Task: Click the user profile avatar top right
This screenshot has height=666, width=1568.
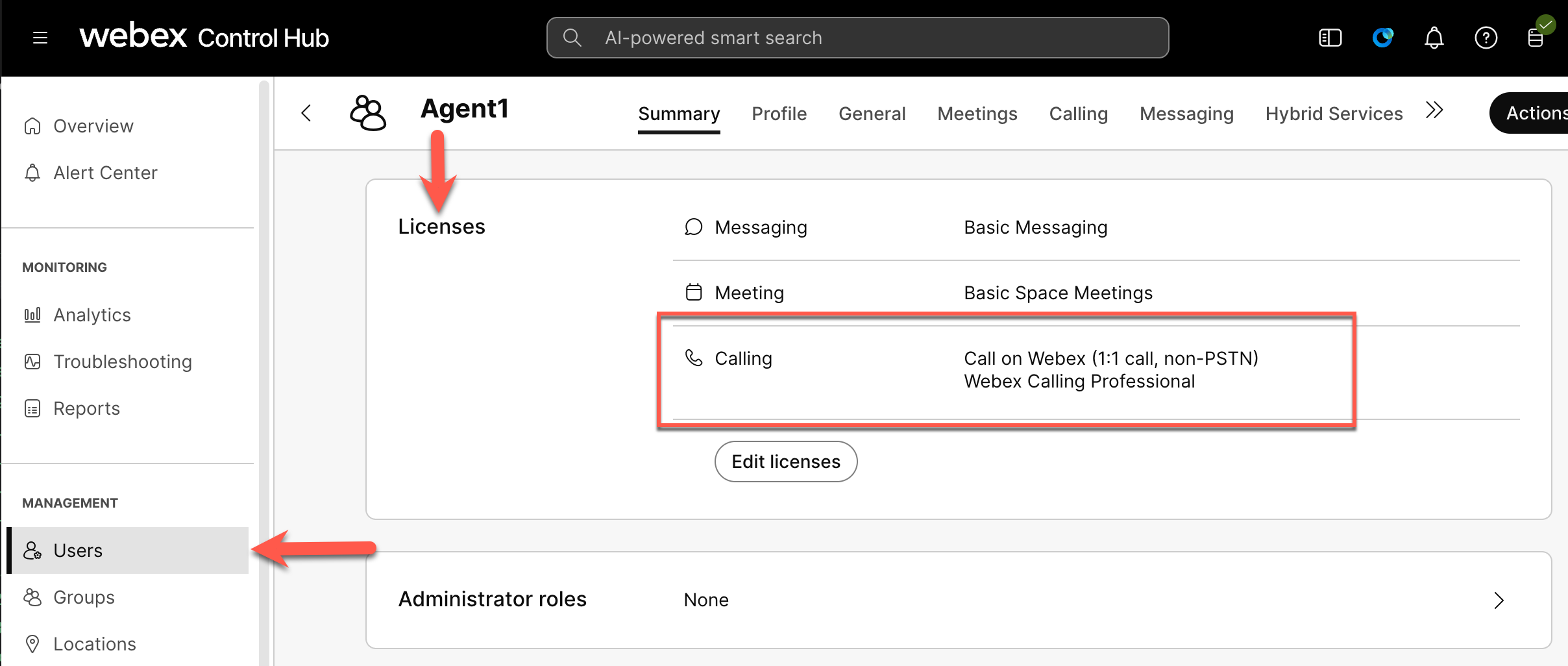Action: click(1537, 38)
